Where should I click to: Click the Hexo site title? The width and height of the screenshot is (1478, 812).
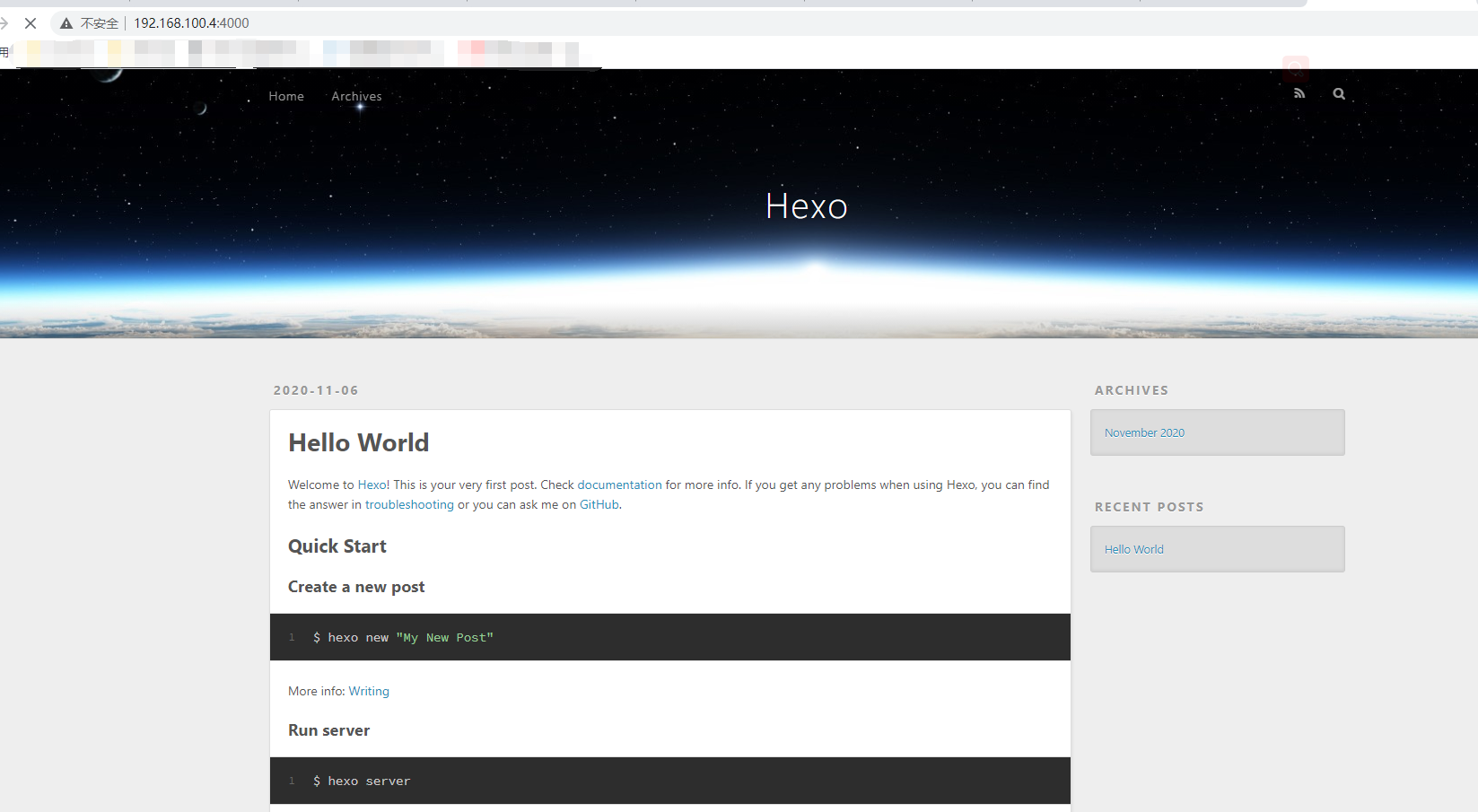pyautogui.click(x=806, y=206)
